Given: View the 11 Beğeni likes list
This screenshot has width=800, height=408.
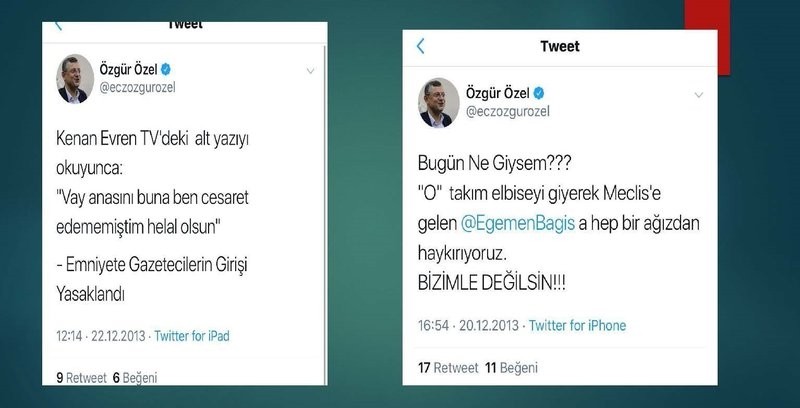Looking at the screenshot, I should click(x=511, y=368).
